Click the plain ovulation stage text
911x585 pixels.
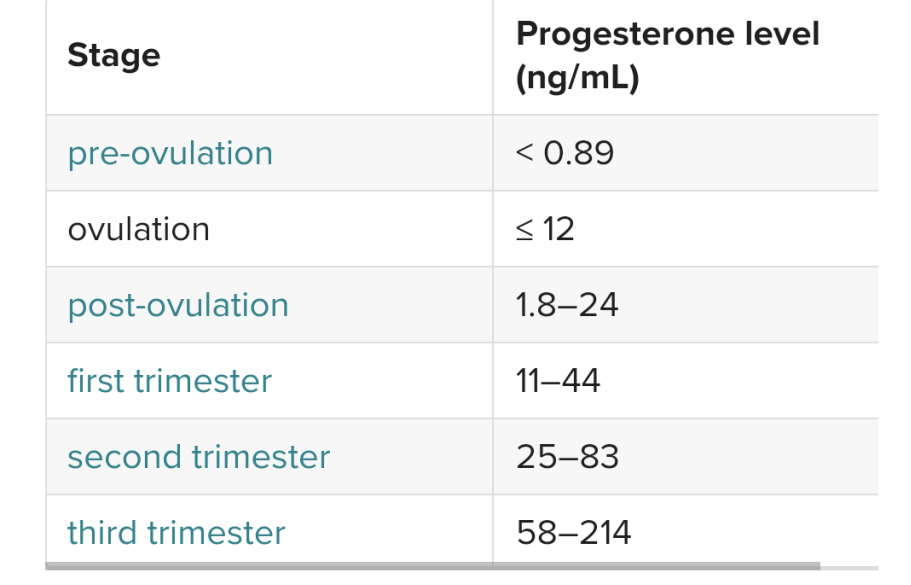[138, 229]
